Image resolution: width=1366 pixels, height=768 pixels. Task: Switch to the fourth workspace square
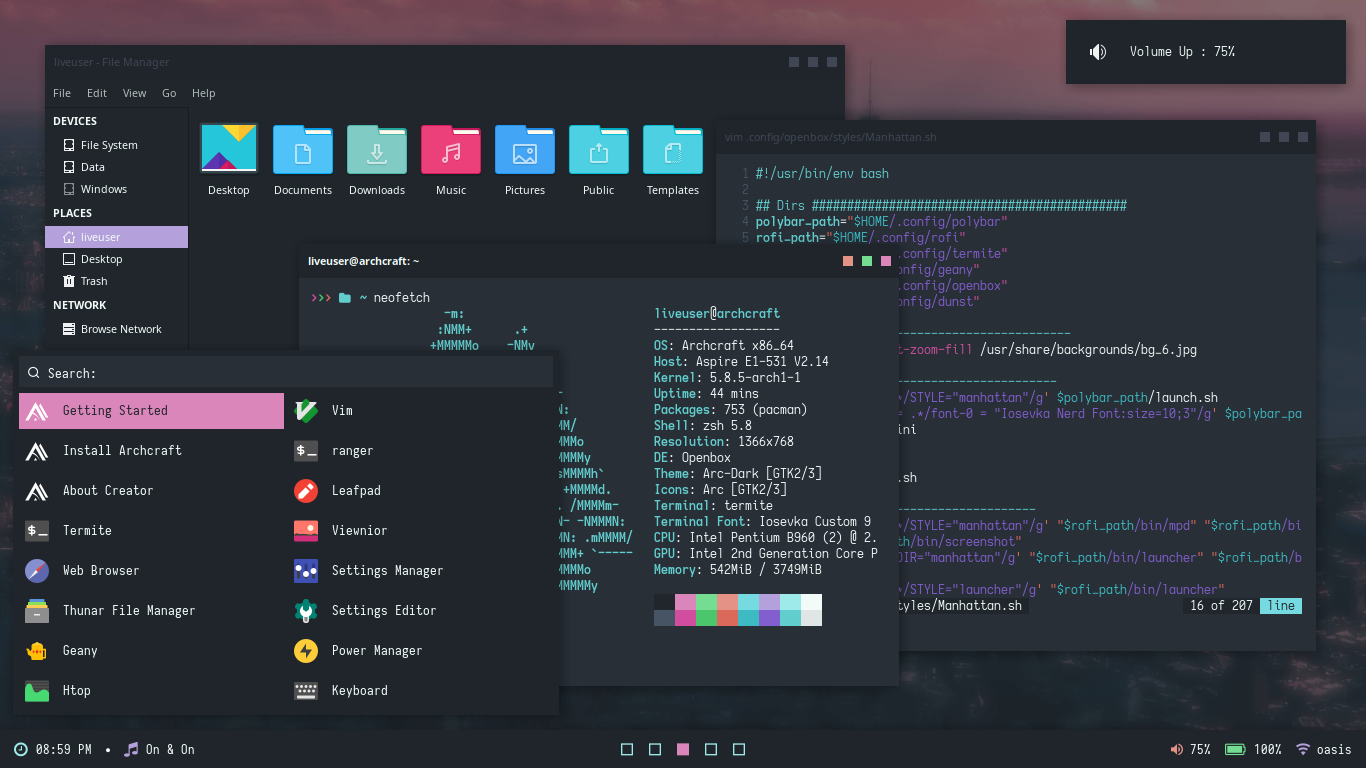(x=711, y=749)
